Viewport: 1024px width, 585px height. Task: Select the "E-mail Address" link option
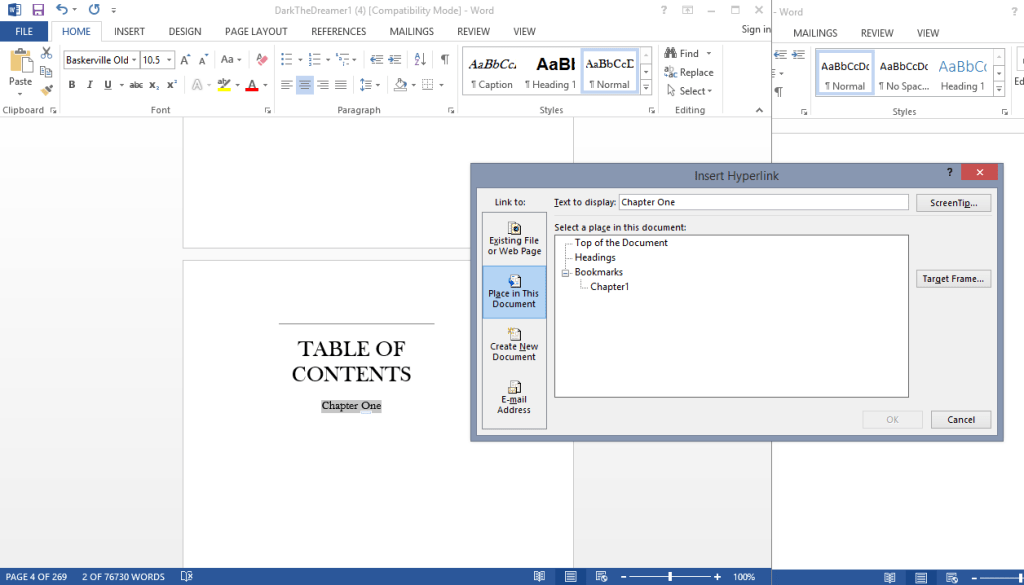pyautogui.click(x=514, y=395)
